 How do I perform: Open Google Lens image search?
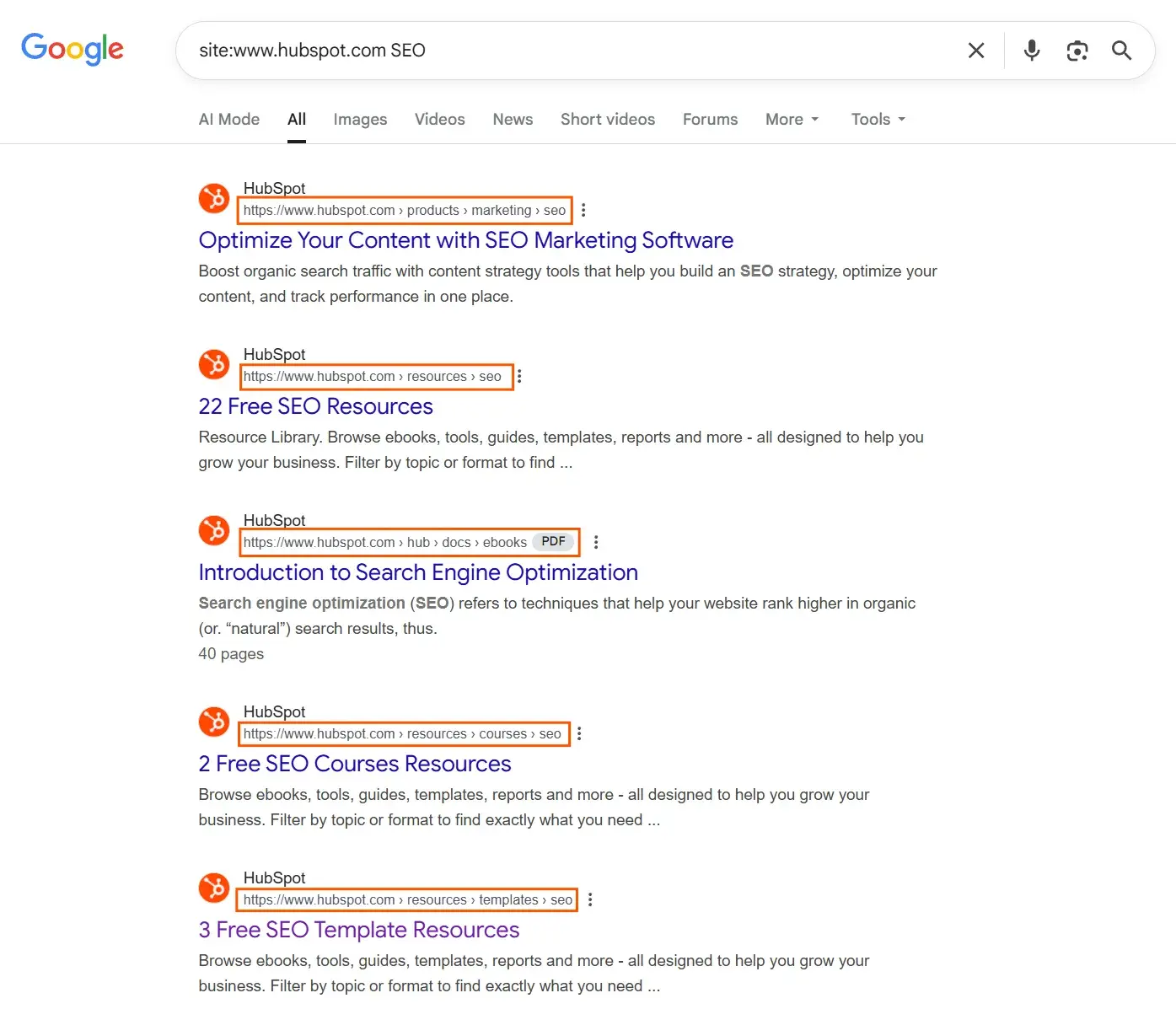point(1077,51)
